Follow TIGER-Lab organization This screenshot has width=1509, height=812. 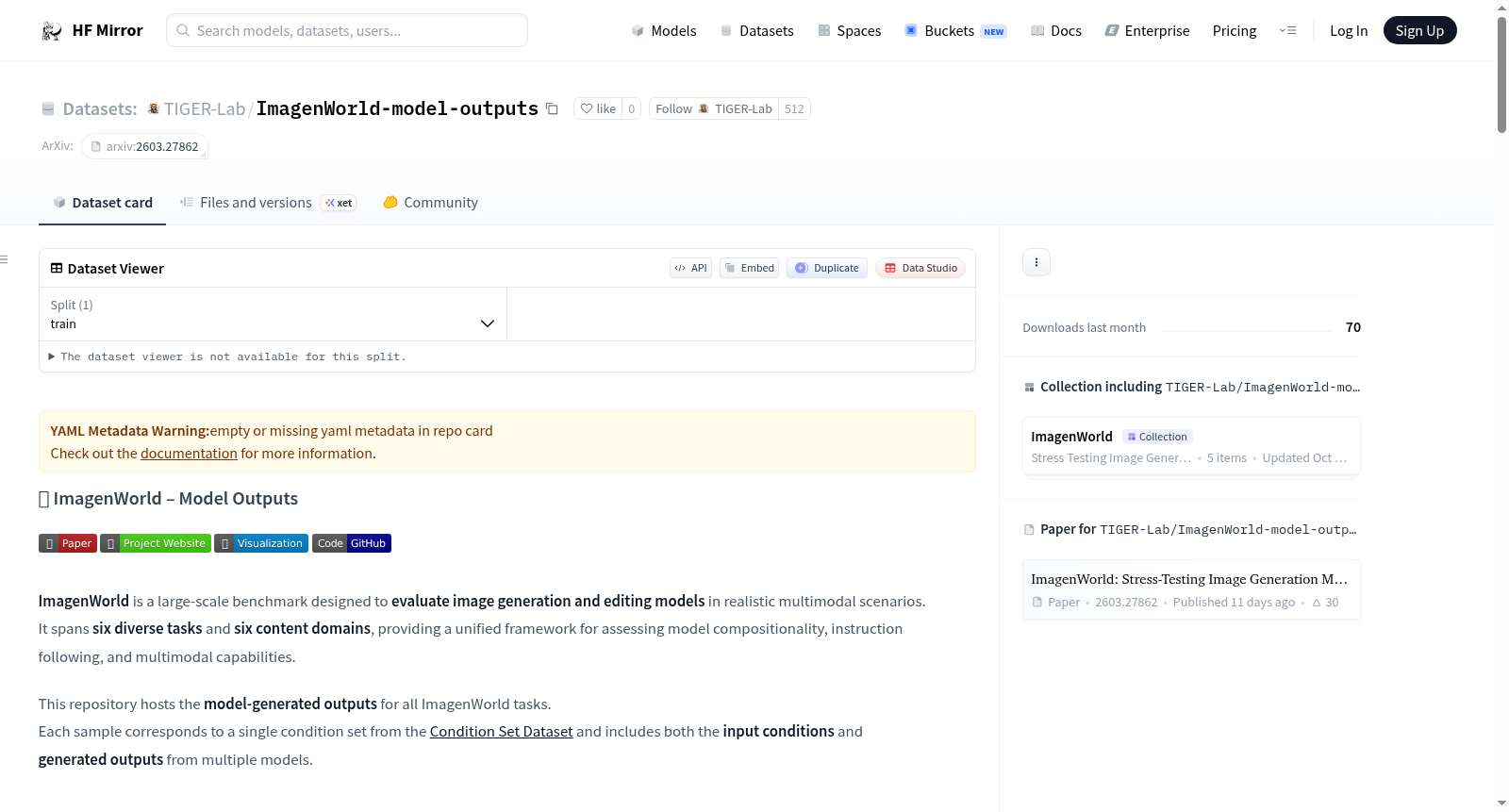coord(714,108)
